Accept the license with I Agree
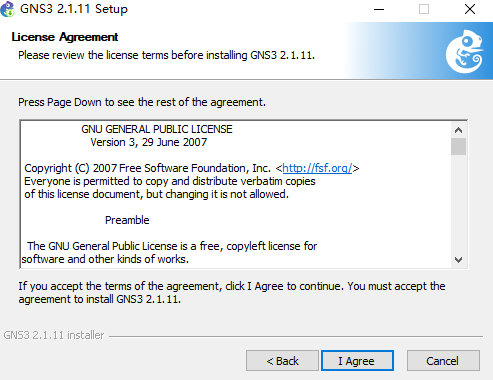493x380 pixels. pyautogui.click(x=357, y=361)
